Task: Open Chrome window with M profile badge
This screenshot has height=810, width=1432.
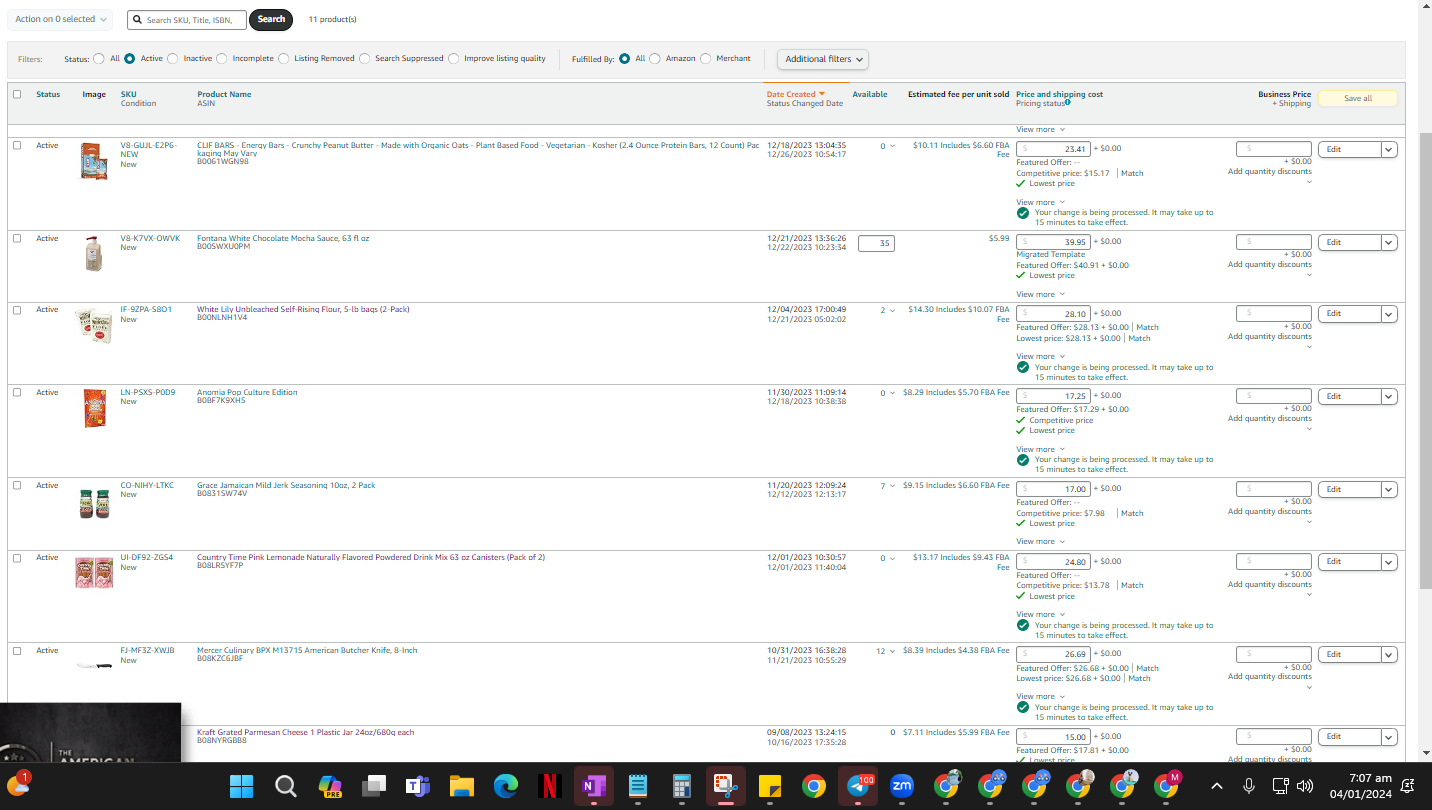Action: point(1167,786)
